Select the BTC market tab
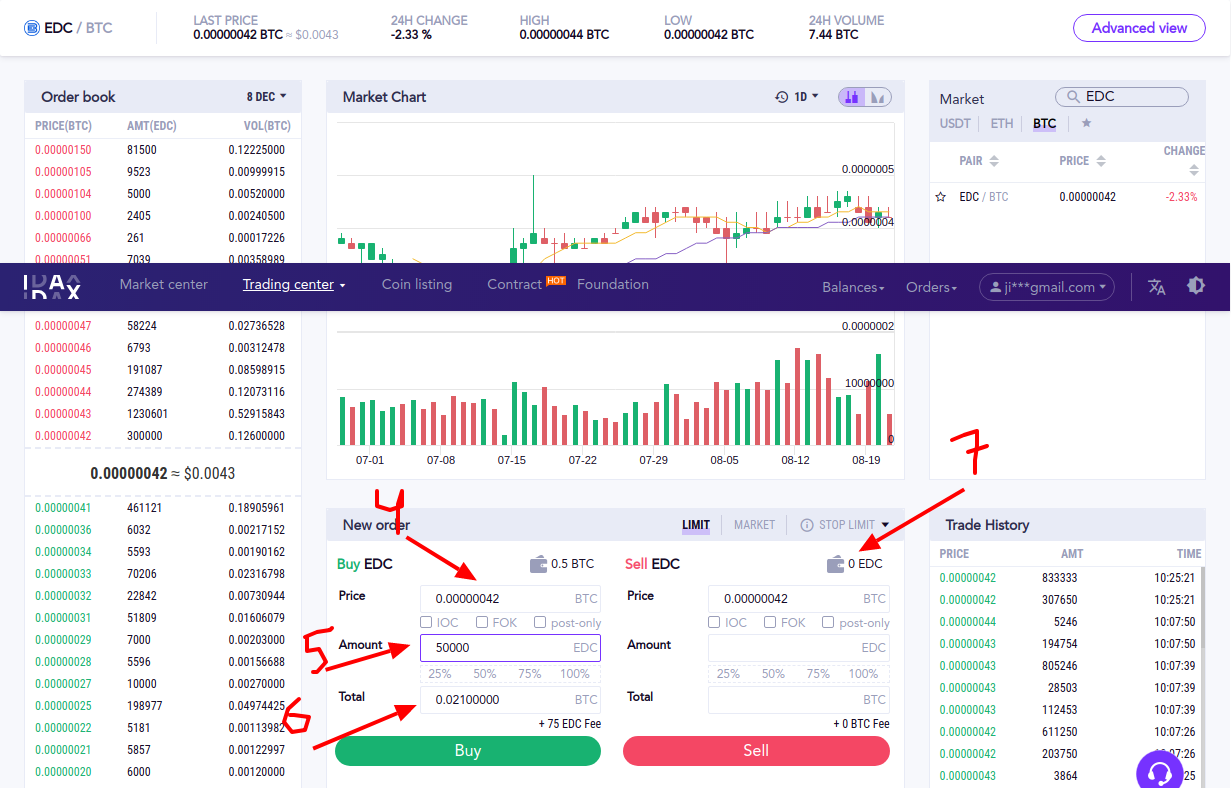Viewport: 1231px width, 788px height. [x=1044, y=124]
